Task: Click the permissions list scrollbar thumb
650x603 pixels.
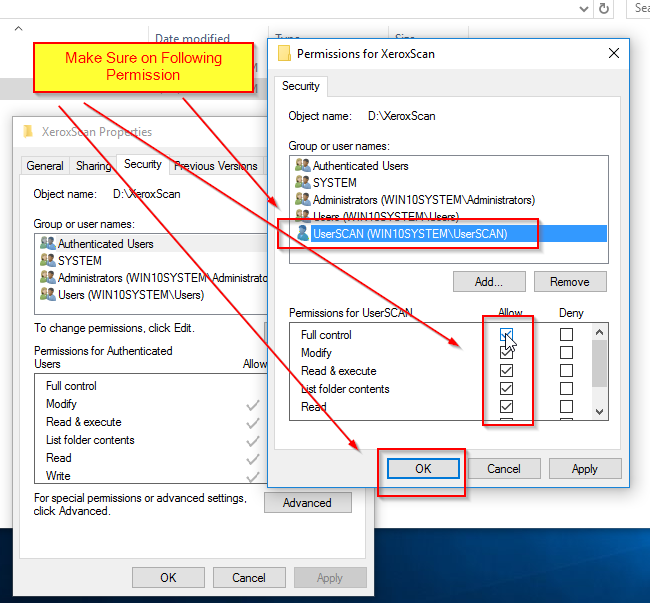Action: [599, 363]
